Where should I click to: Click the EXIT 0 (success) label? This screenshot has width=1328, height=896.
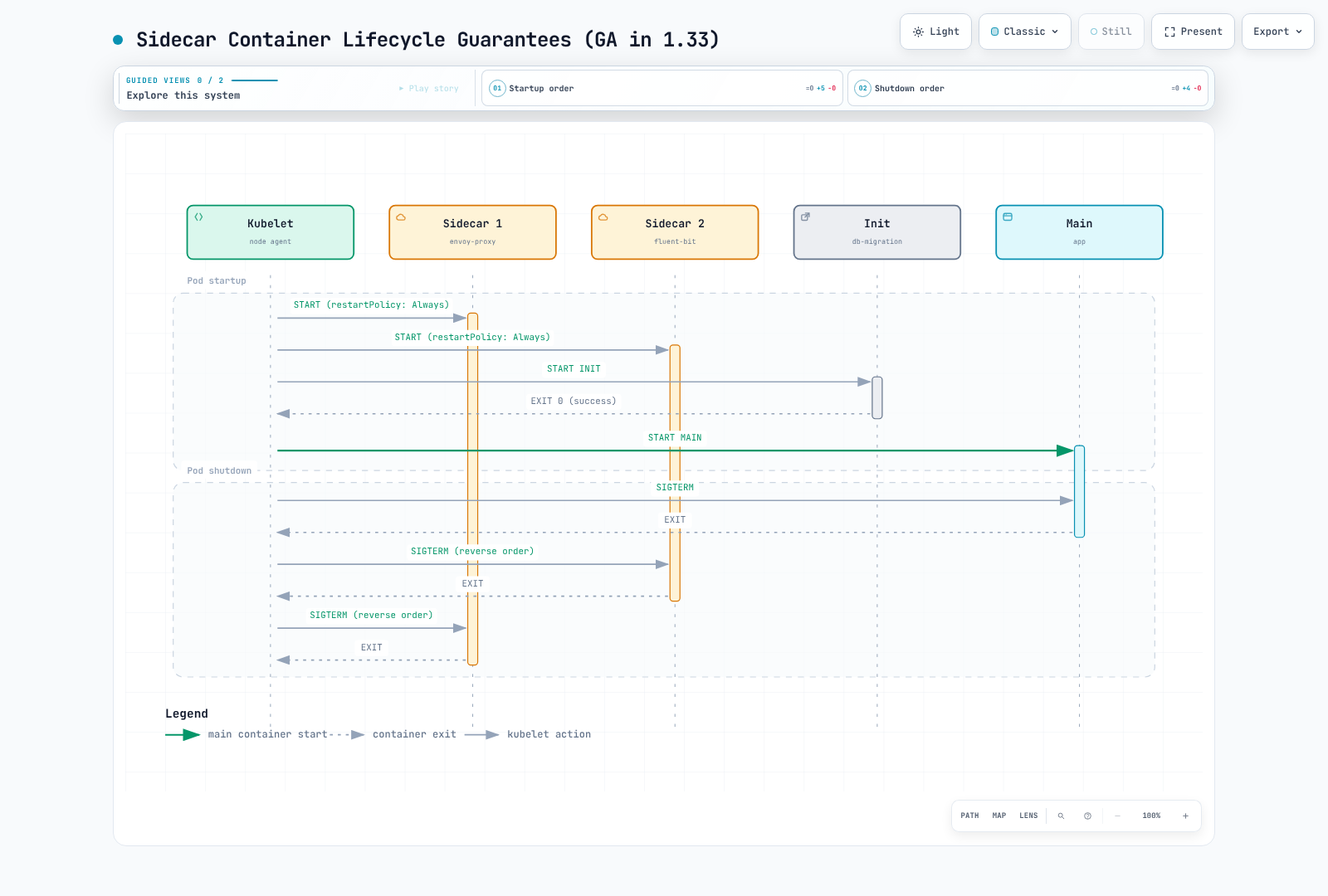[x=574, y=401]
